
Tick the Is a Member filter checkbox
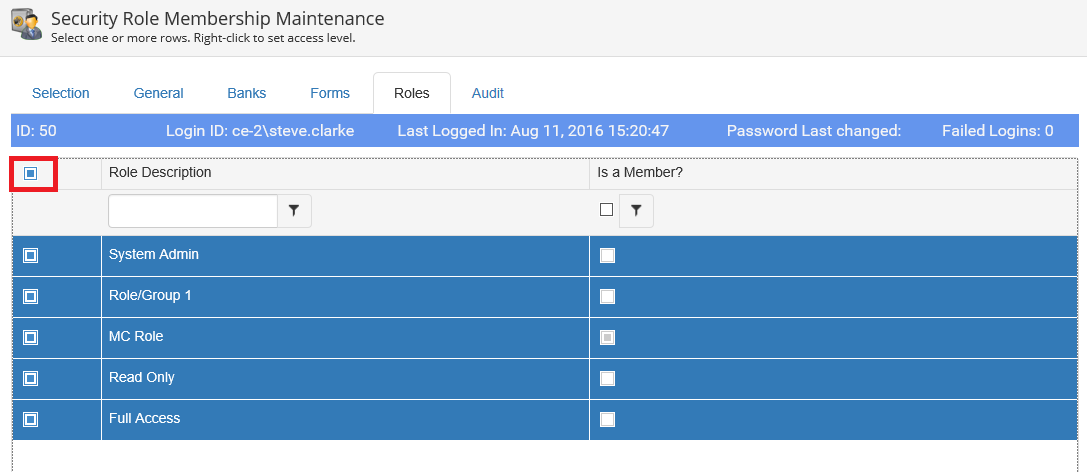click(606, 210)
